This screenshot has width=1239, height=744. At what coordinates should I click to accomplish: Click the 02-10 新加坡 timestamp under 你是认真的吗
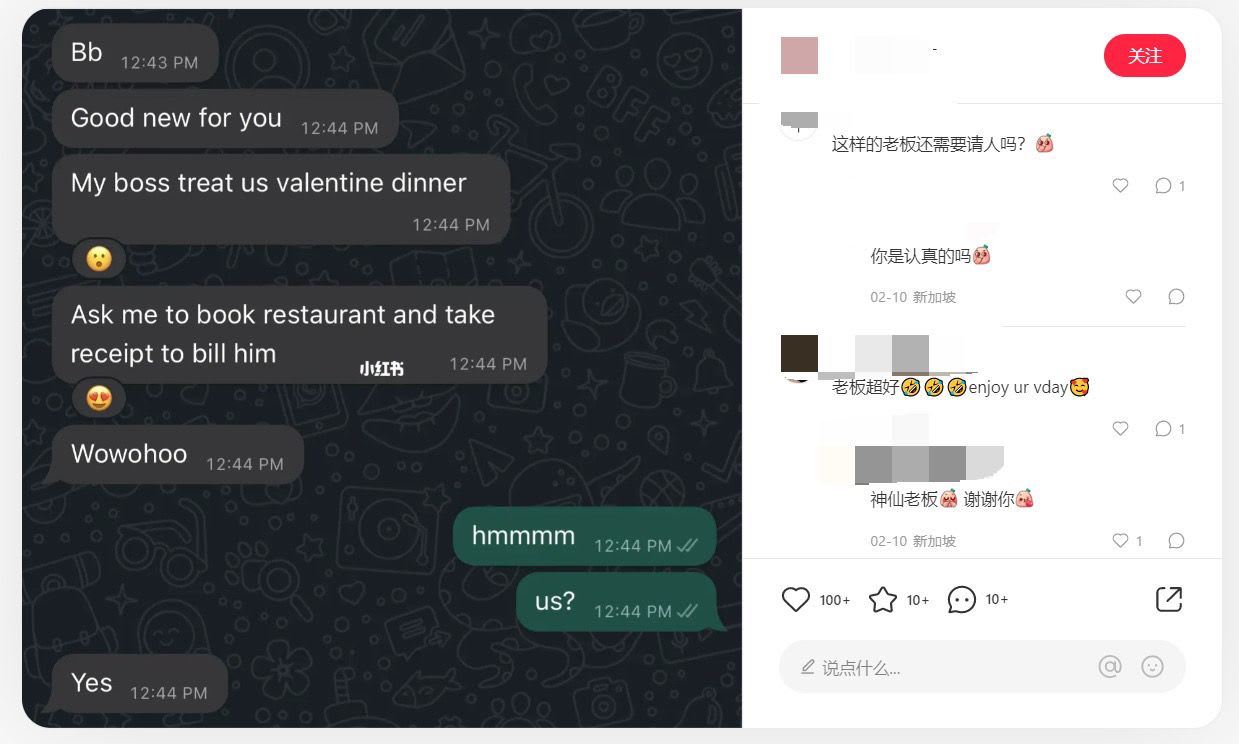913,297
